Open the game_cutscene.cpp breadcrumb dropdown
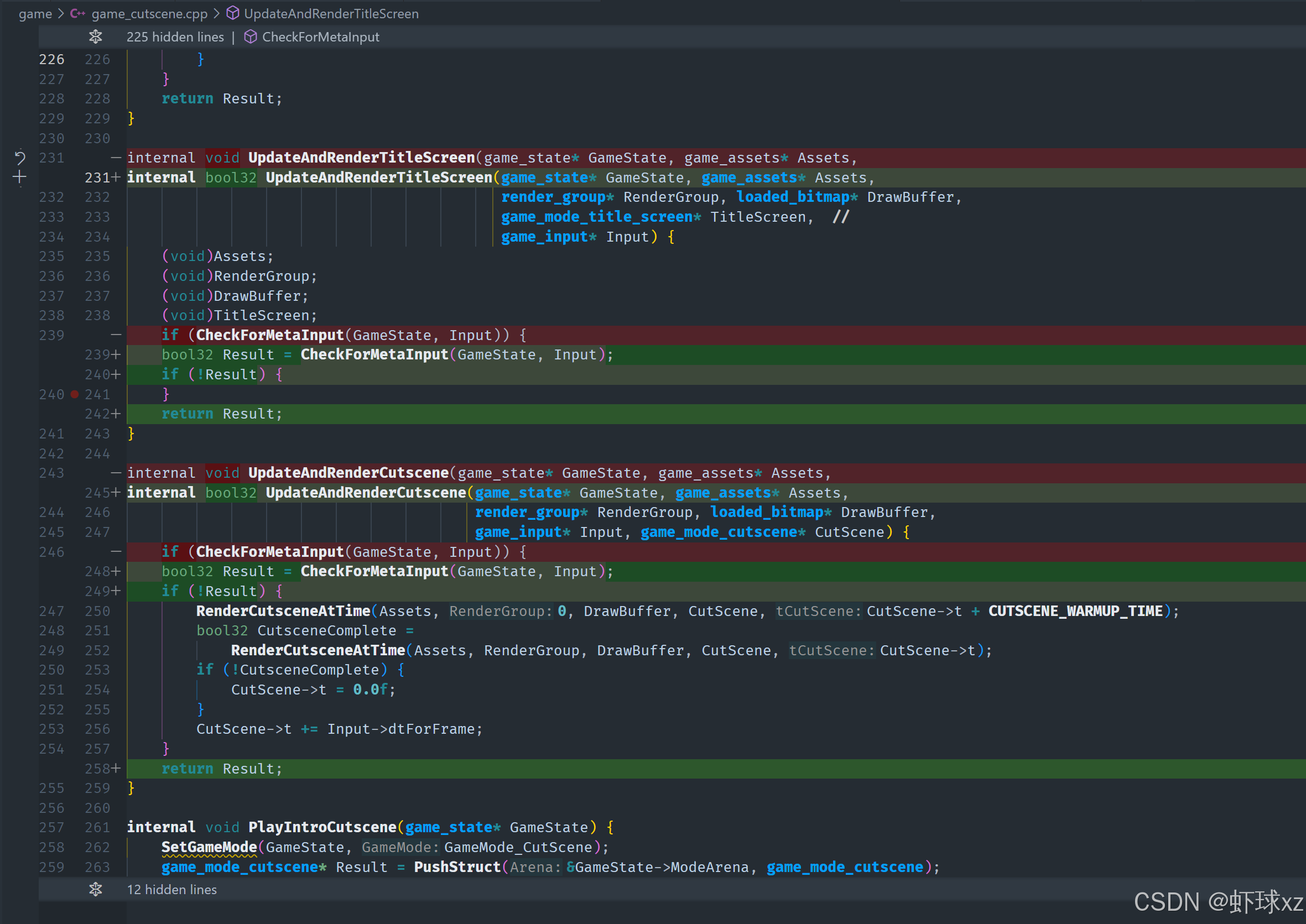1306x924 pixels. click(x=149, y=14)
